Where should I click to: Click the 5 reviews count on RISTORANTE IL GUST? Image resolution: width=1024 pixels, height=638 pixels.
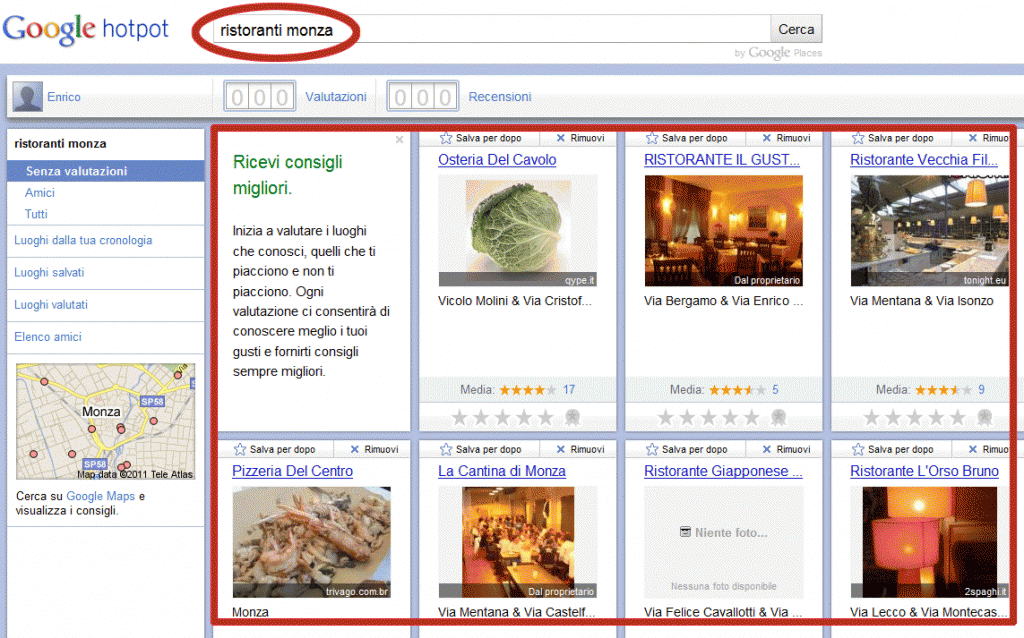tap(775, 390)
